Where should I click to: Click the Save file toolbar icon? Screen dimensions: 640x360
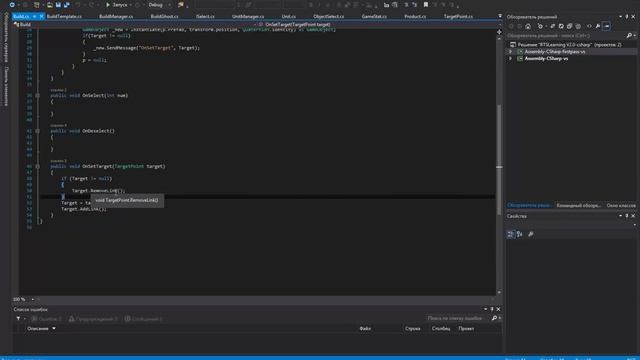(x=58, y=5)
